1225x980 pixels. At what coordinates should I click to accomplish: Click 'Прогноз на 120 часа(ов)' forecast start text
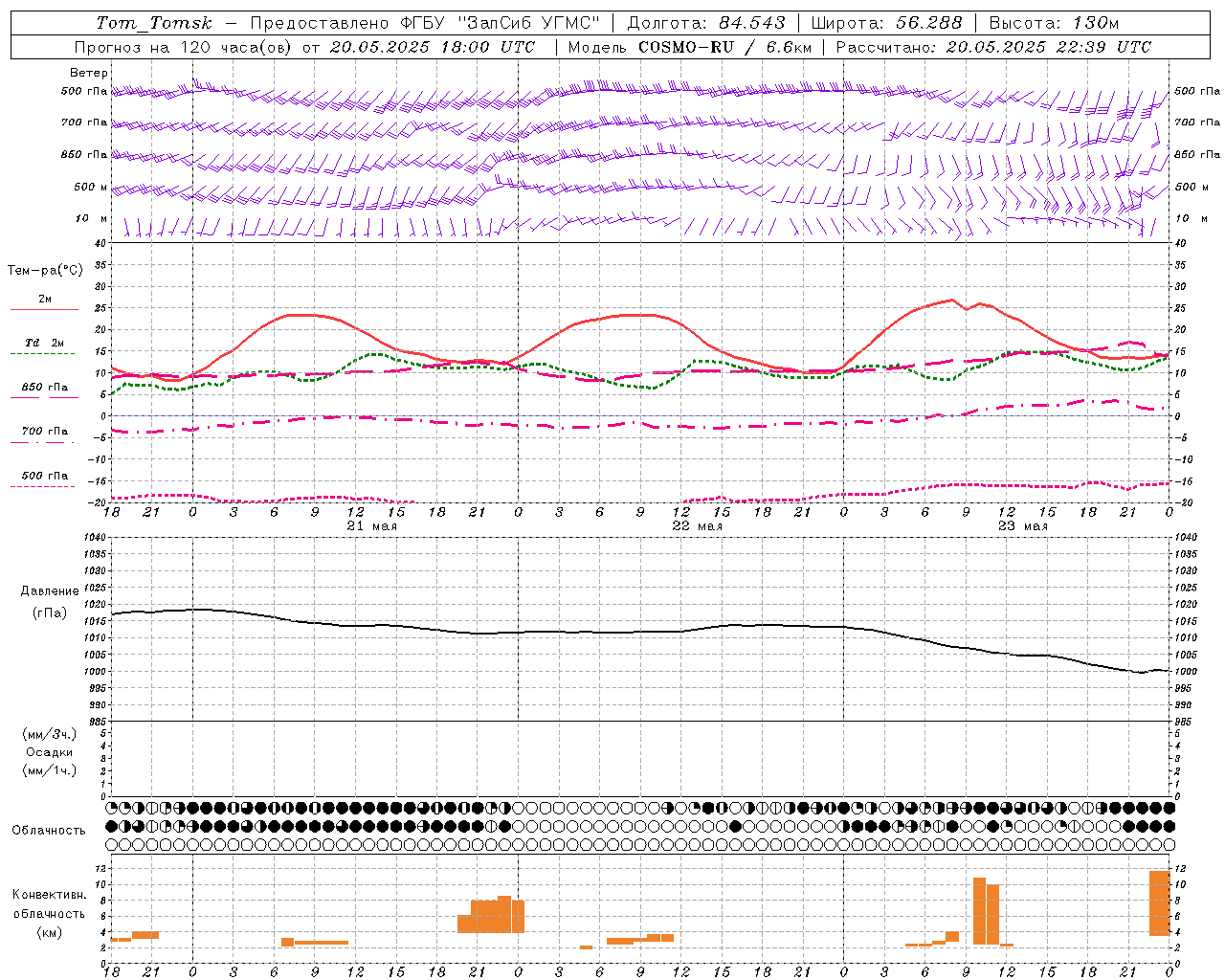[185, 47]
